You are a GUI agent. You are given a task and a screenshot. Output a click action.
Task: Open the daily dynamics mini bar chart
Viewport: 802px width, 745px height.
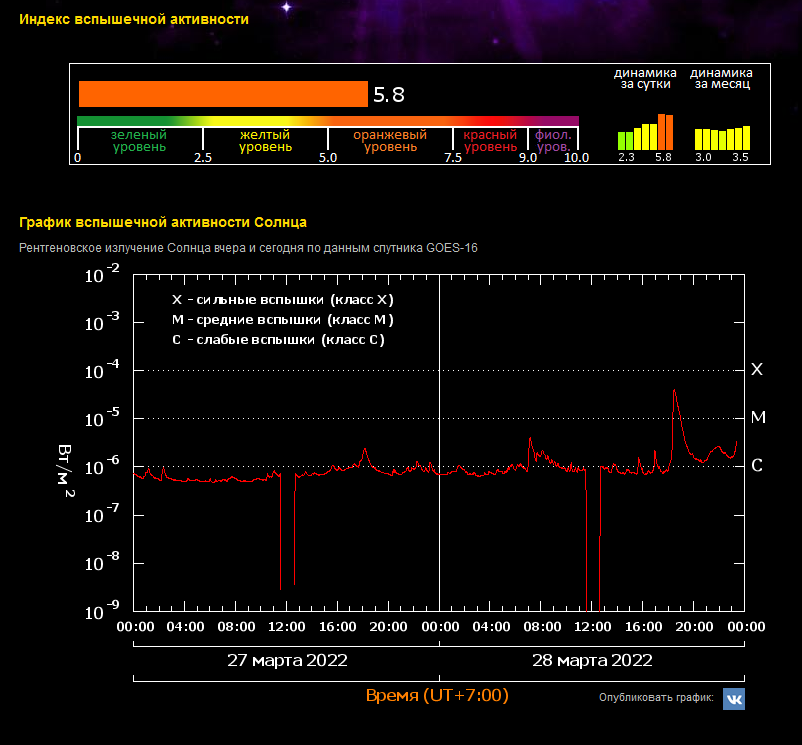pos(645,132)
